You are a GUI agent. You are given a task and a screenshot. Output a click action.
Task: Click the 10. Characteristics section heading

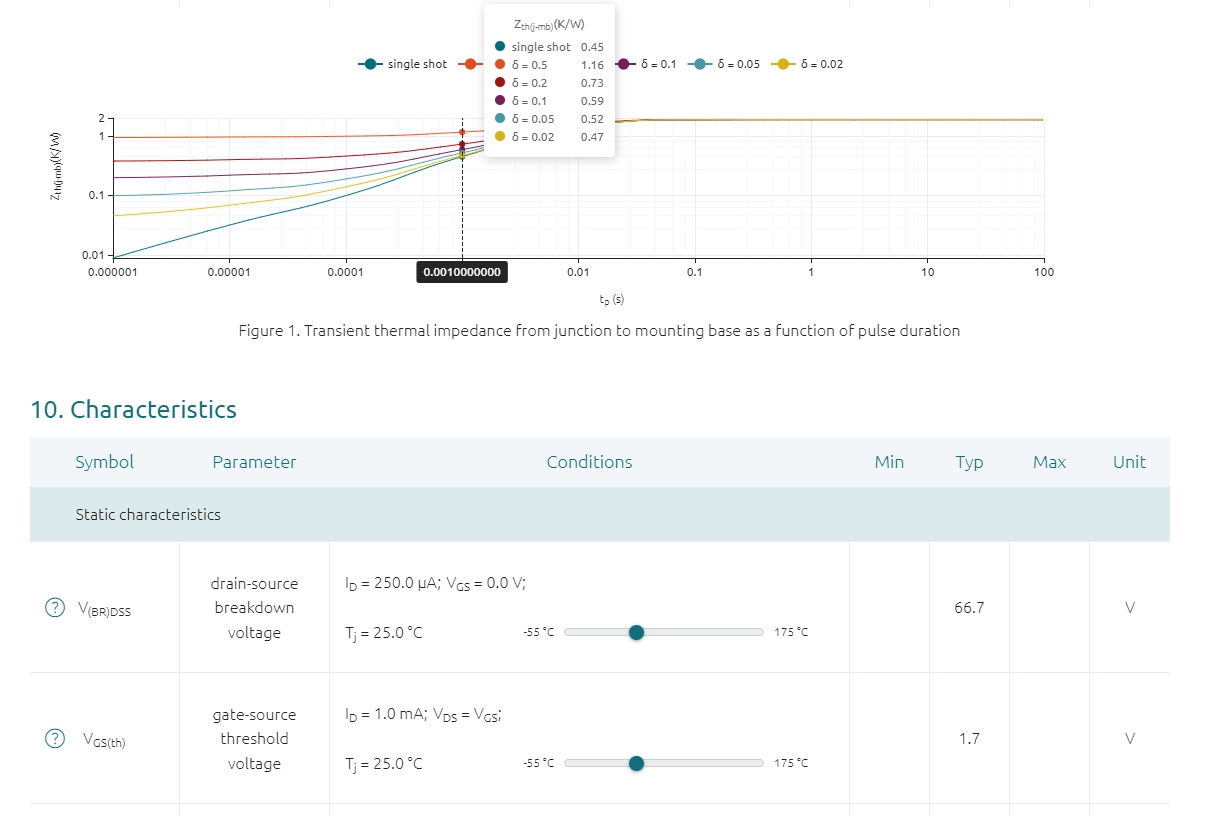coord(134,410)
